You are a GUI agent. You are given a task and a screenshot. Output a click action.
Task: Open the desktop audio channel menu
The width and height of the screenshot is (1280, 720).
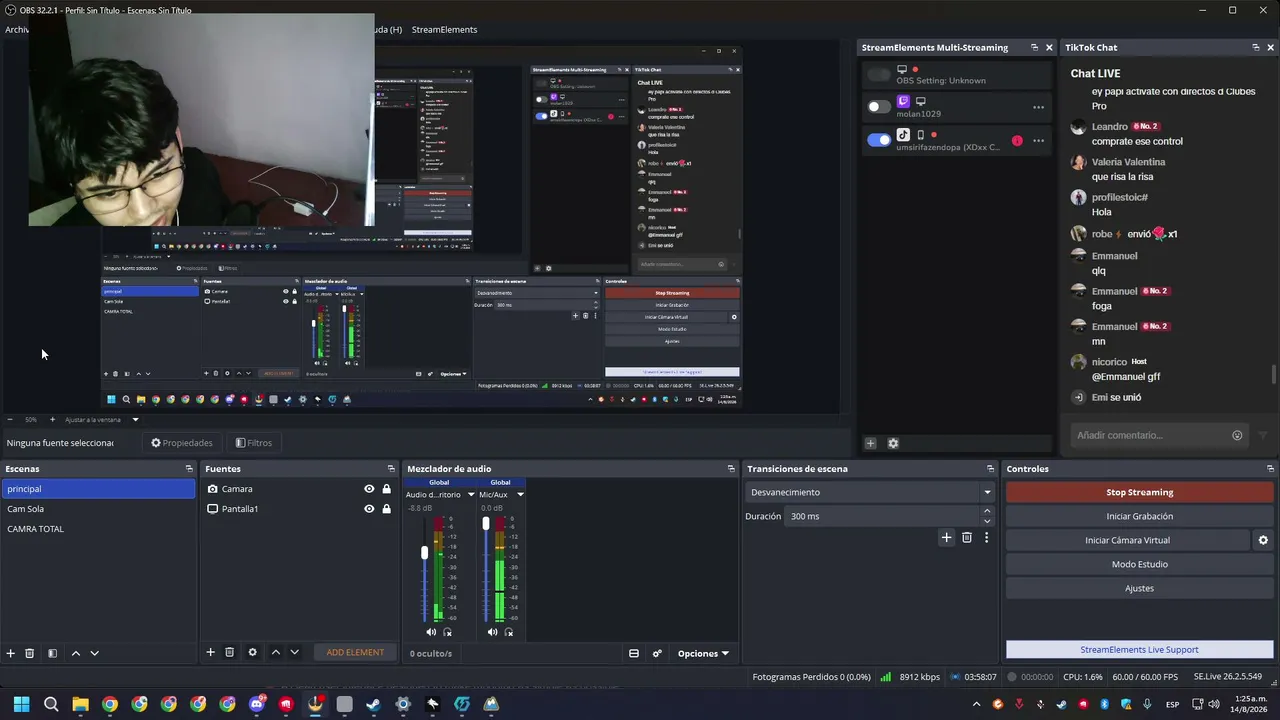(x=471, y=494)
